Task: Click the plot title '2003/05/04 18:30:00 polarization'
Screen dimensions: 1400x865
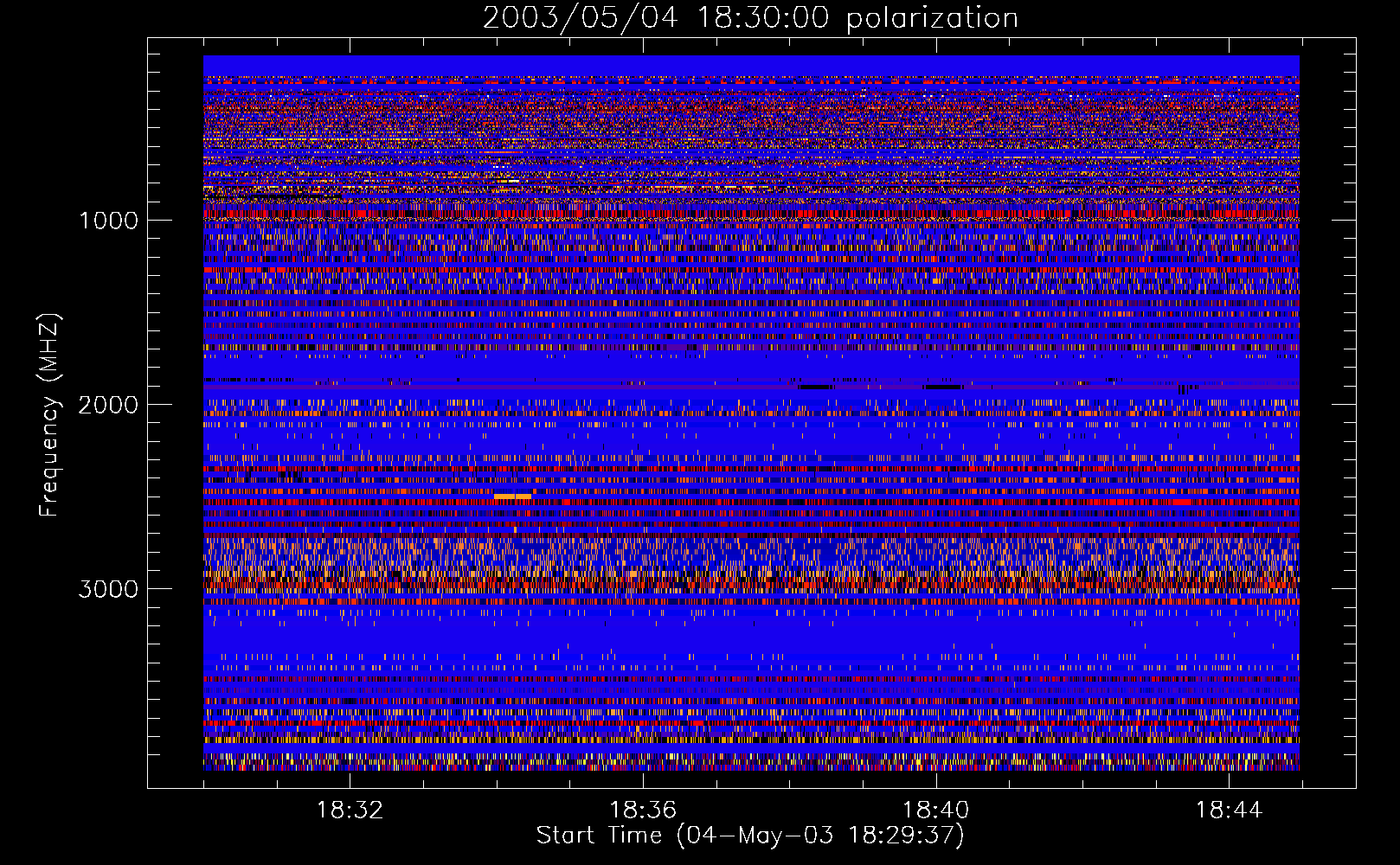Action: click(750, 18)
